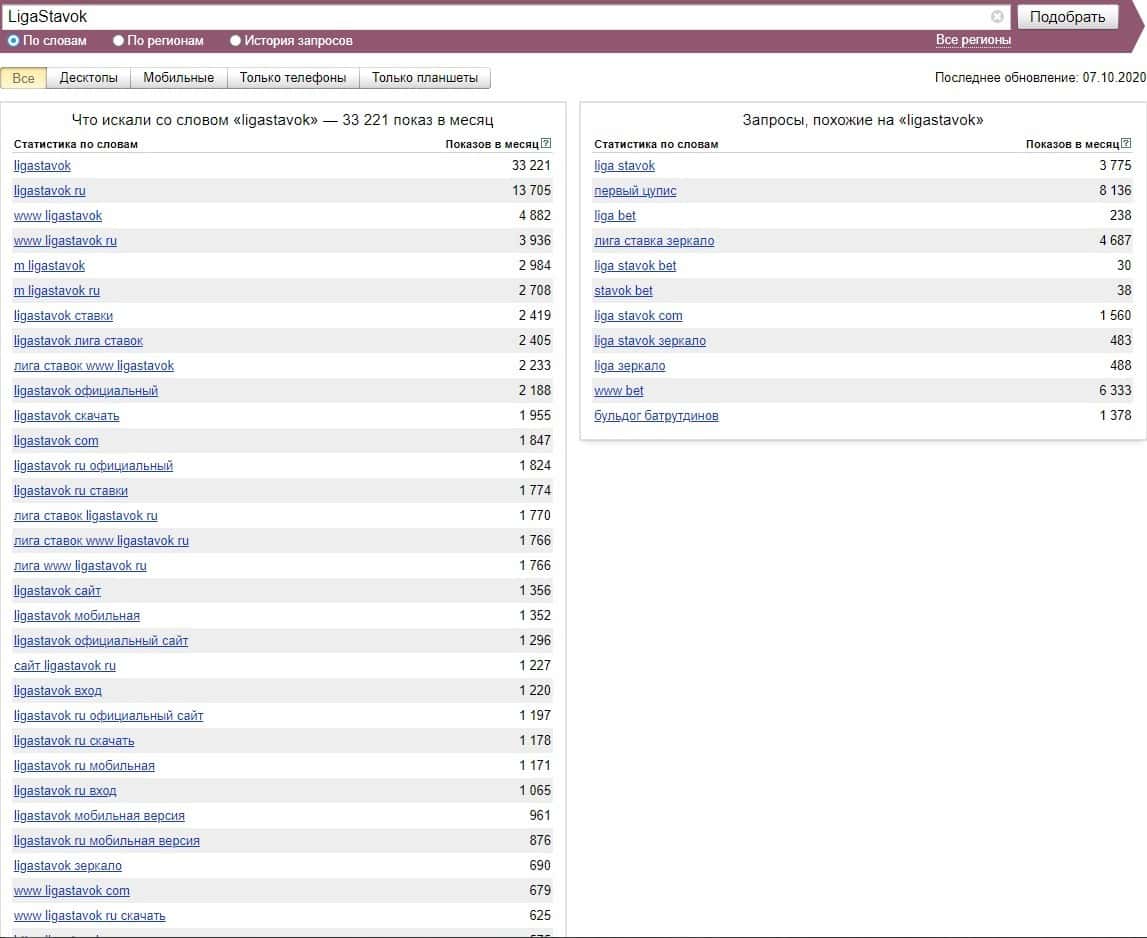Click the 'лига ставка зеркало' link
Image resolution: width=1147 pixels, height=938 pixels.
(x=654, y=241)
